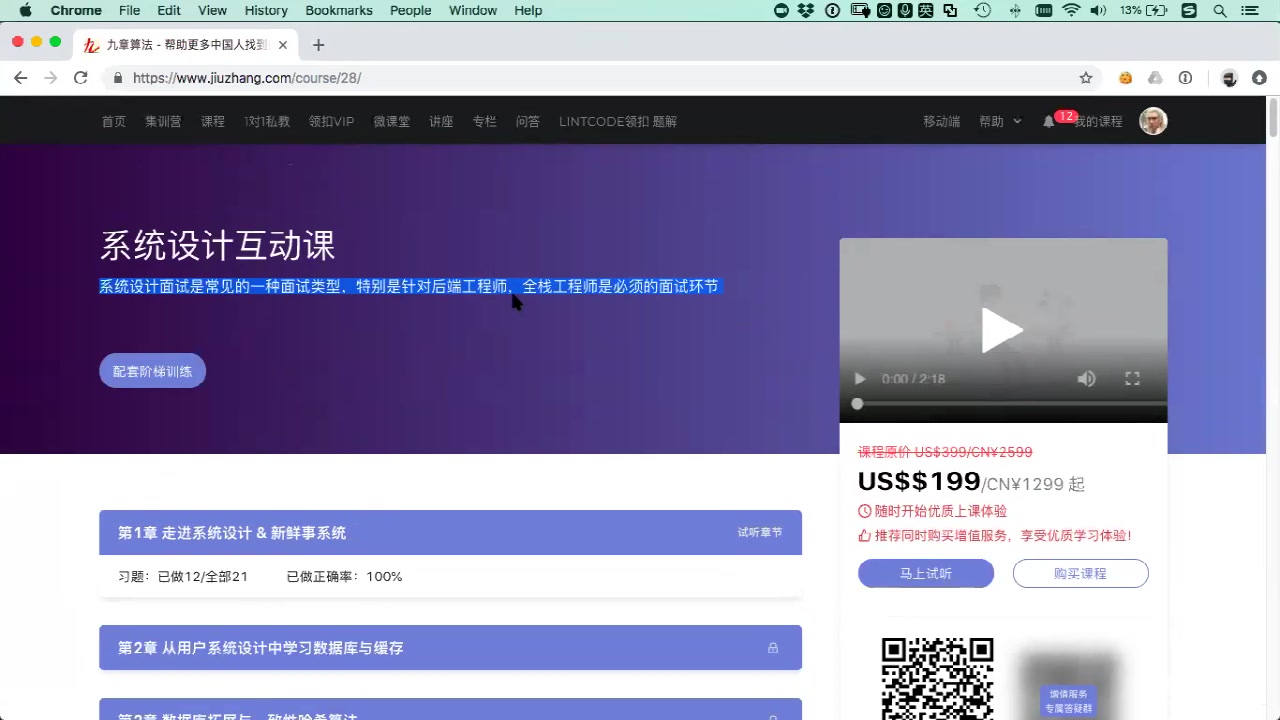Mute the preview video
1280x720 pixels.
(1086, 379)
